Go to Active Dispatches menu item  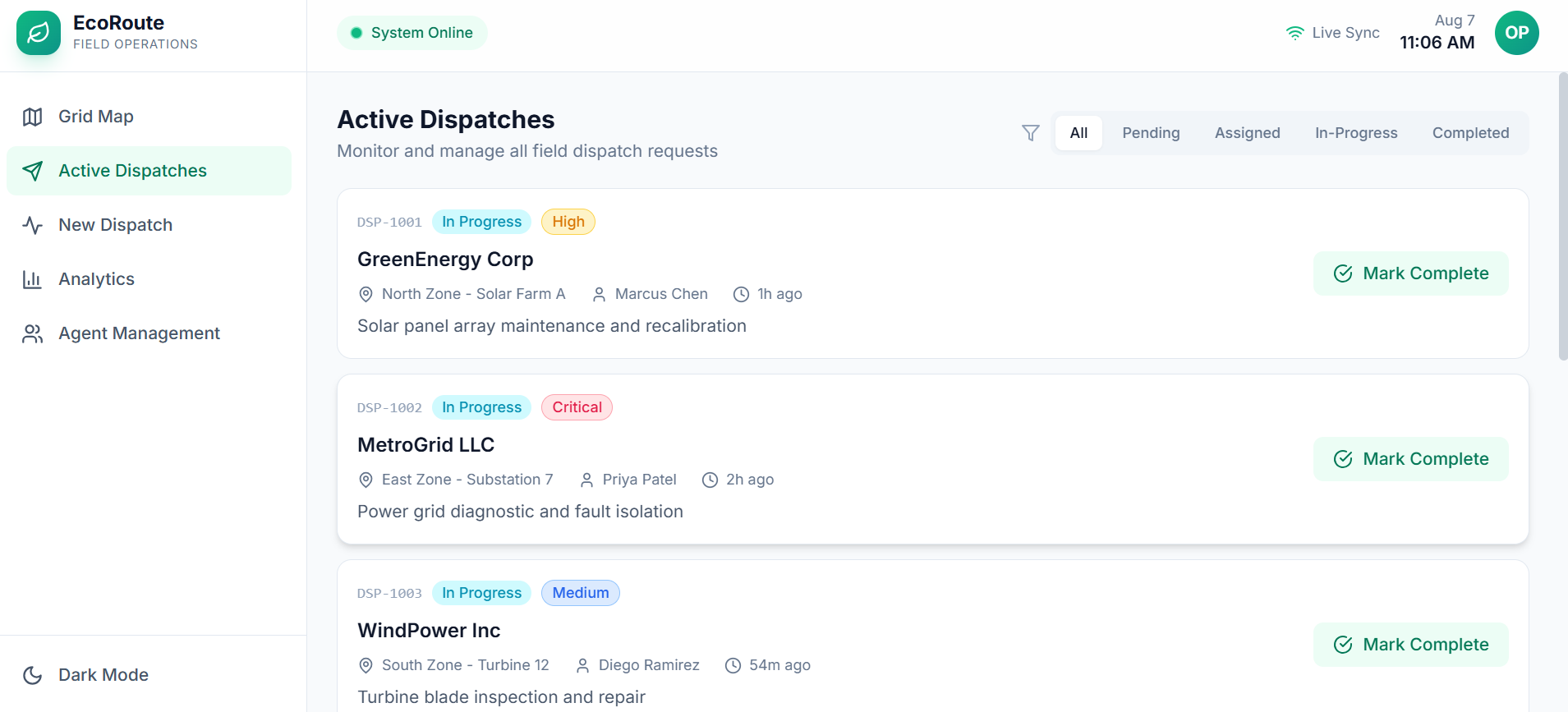tap(149, 171)
